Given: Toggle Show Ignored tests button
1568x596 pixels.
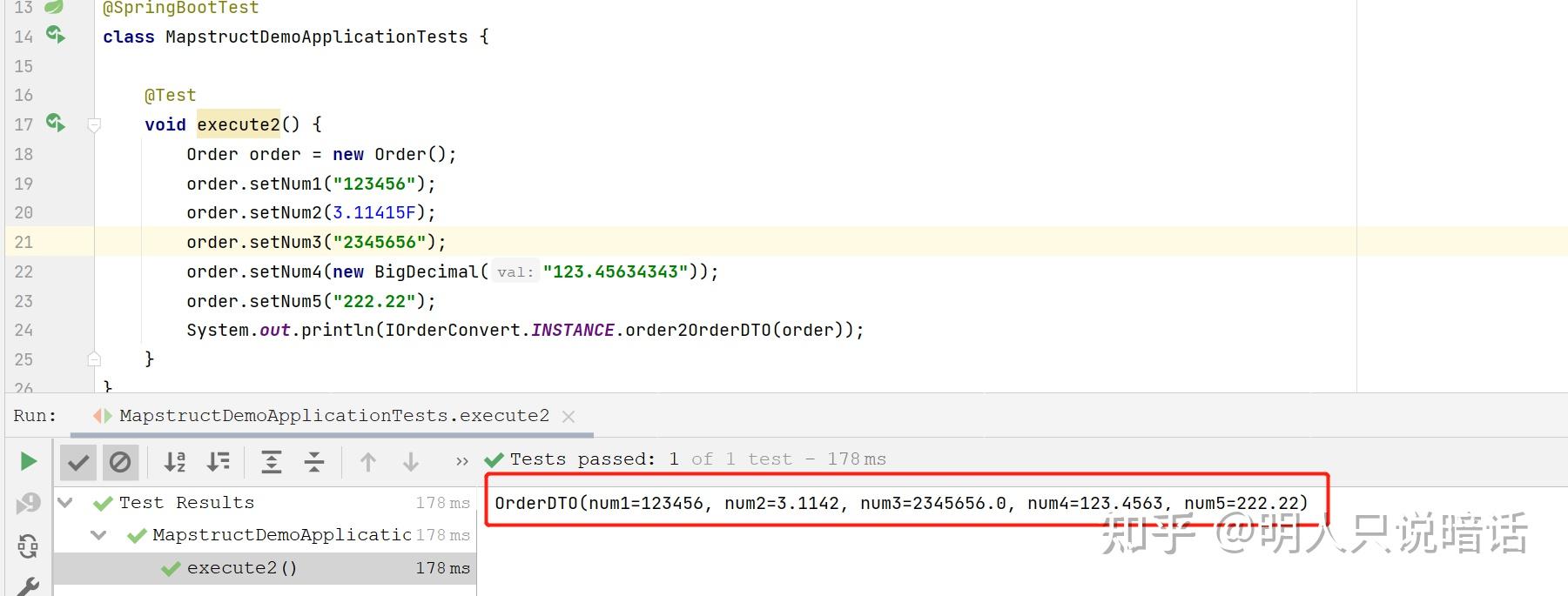Looking at the screenshot, I should coord(120,462).
